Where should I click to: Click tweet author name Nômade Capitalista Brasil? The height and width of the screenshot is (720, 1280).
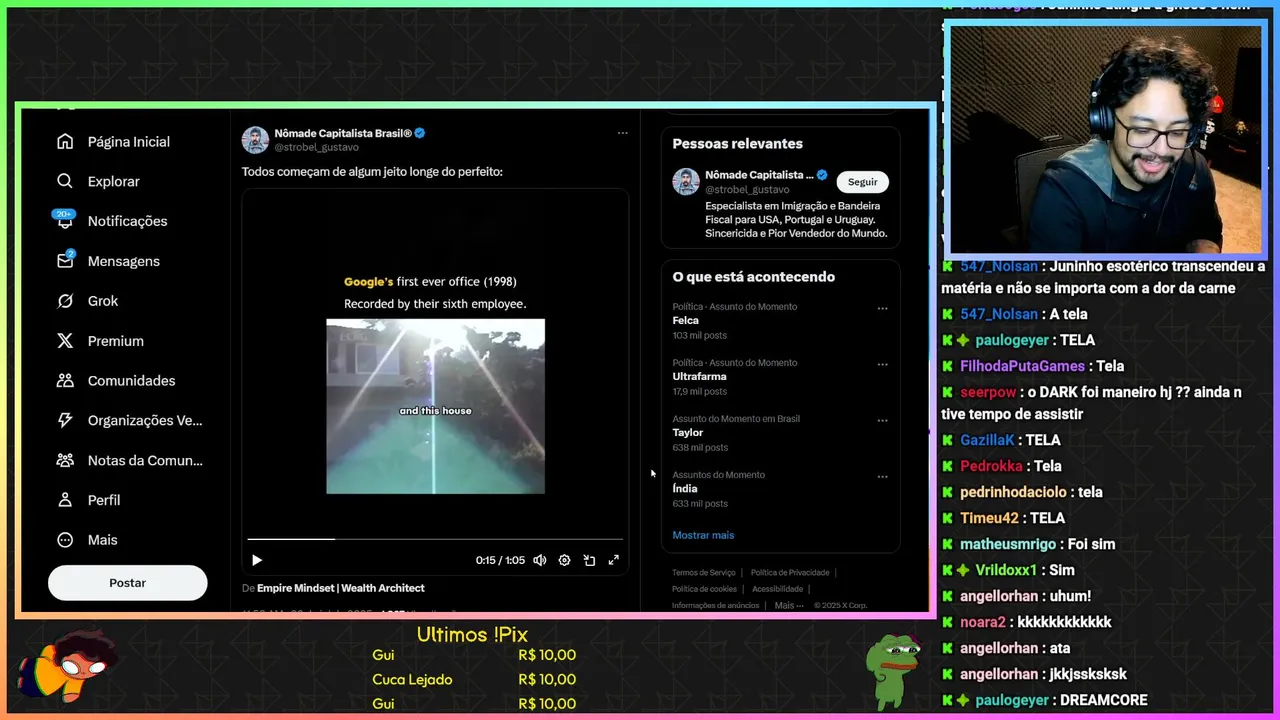tap(343, 133)
